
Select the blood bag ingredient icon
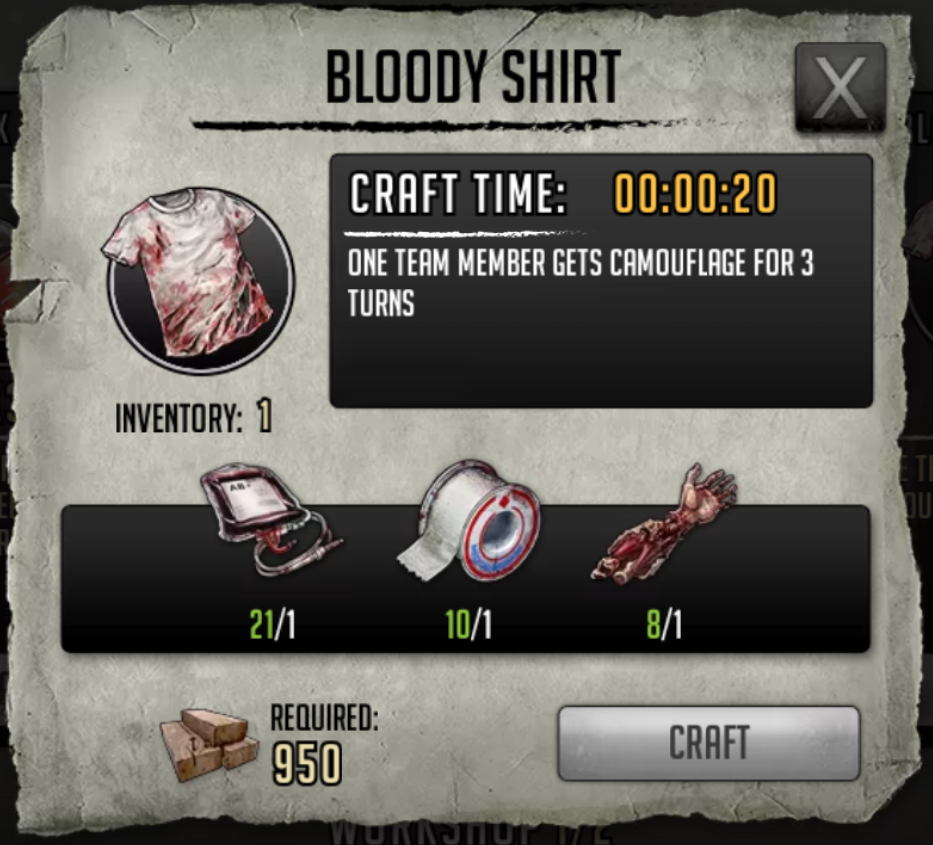[271, 519]
